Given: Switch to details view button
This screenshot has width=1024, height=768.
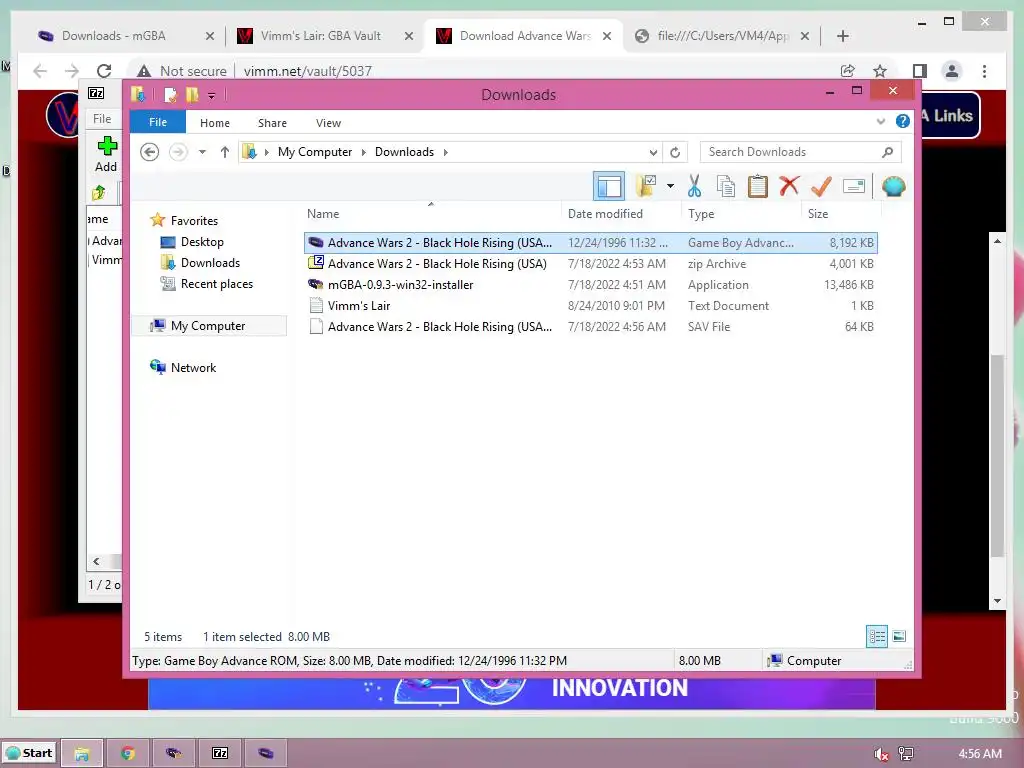Looking at the screenshot, I should [876, 636].
